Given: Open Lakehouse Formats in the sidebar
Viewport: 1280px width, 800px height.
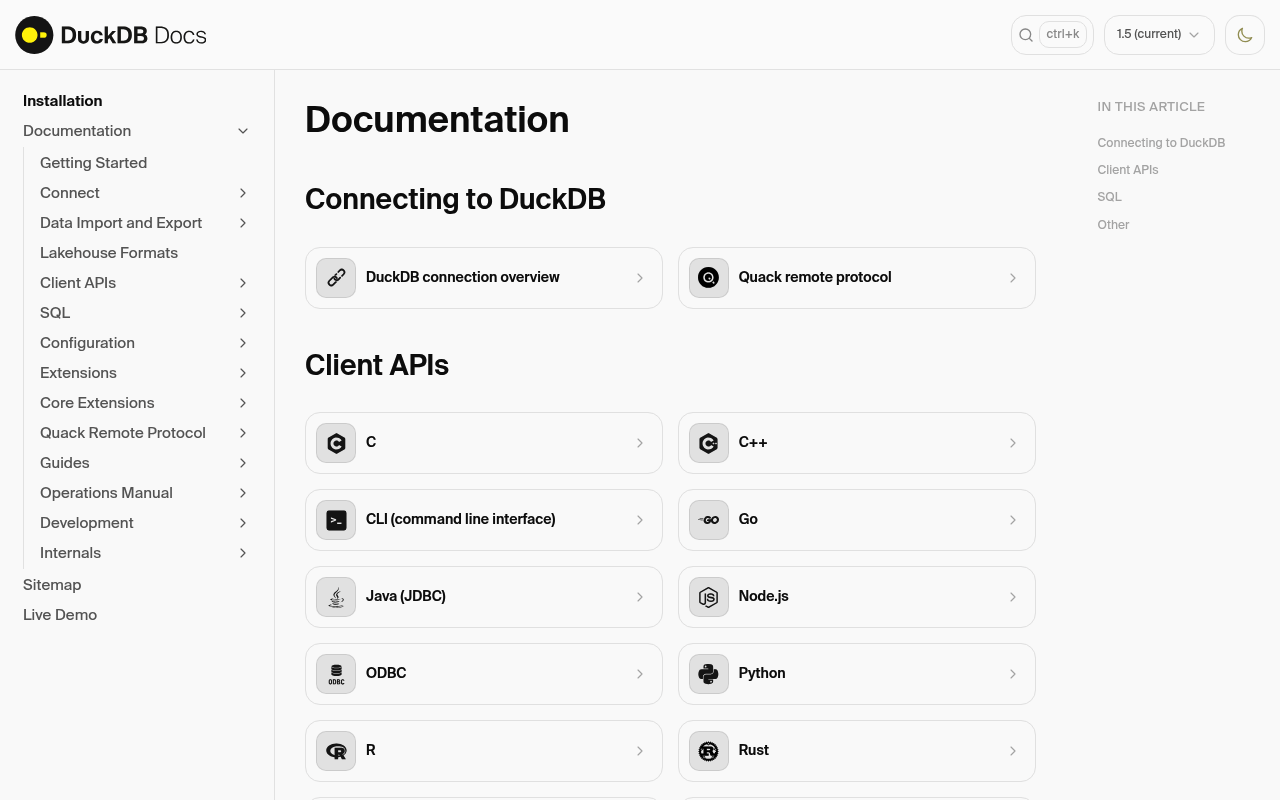Looking at the screenshot, I should click(109, 253).
